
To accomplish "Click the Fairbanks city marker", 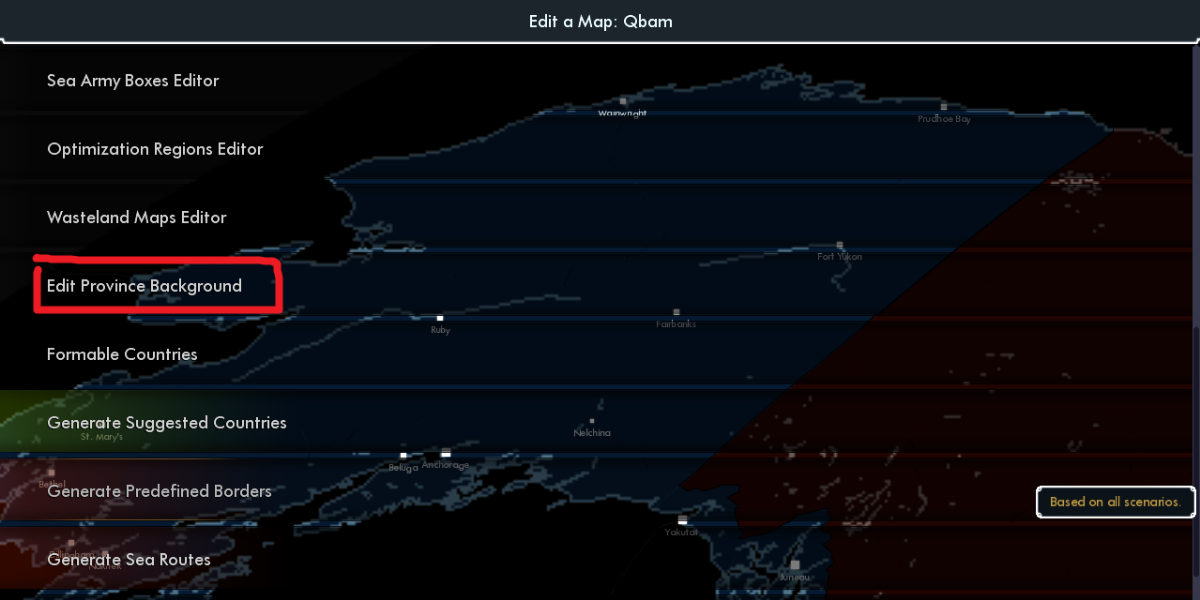I will (x=676, y=313).
